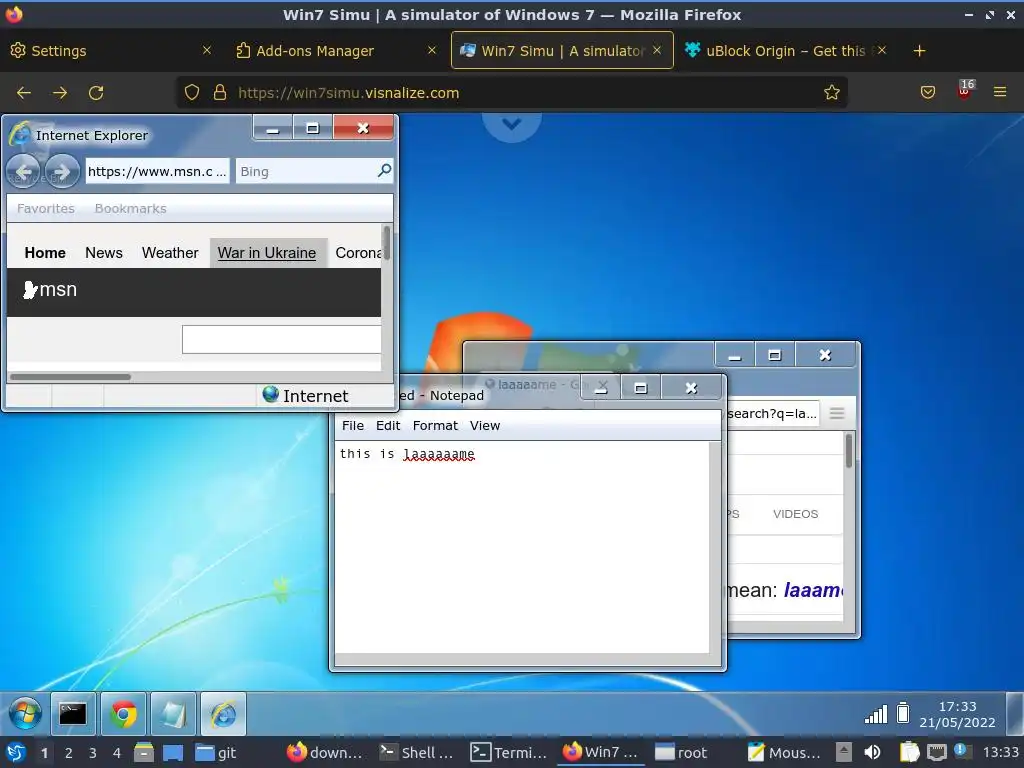Click the misspelled word laaaaaame in Notepad
Viewport: 1024px width, 768px height.
pyautogui.click(x=439, y=454)
